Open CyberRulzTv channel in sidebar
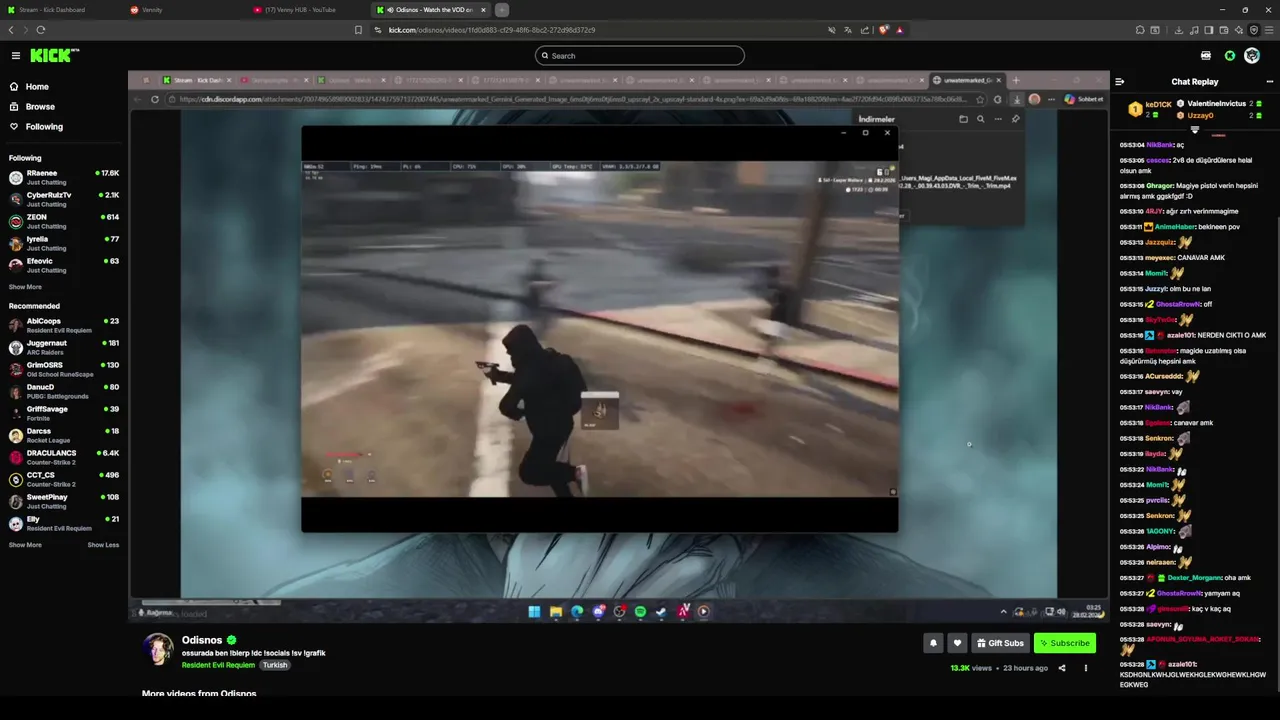 tap(64, 200)
